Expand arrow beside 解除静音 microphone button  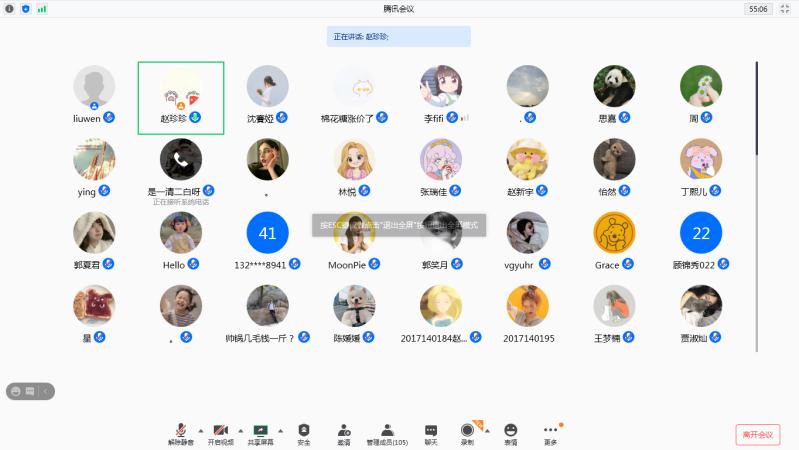[200, 430]
